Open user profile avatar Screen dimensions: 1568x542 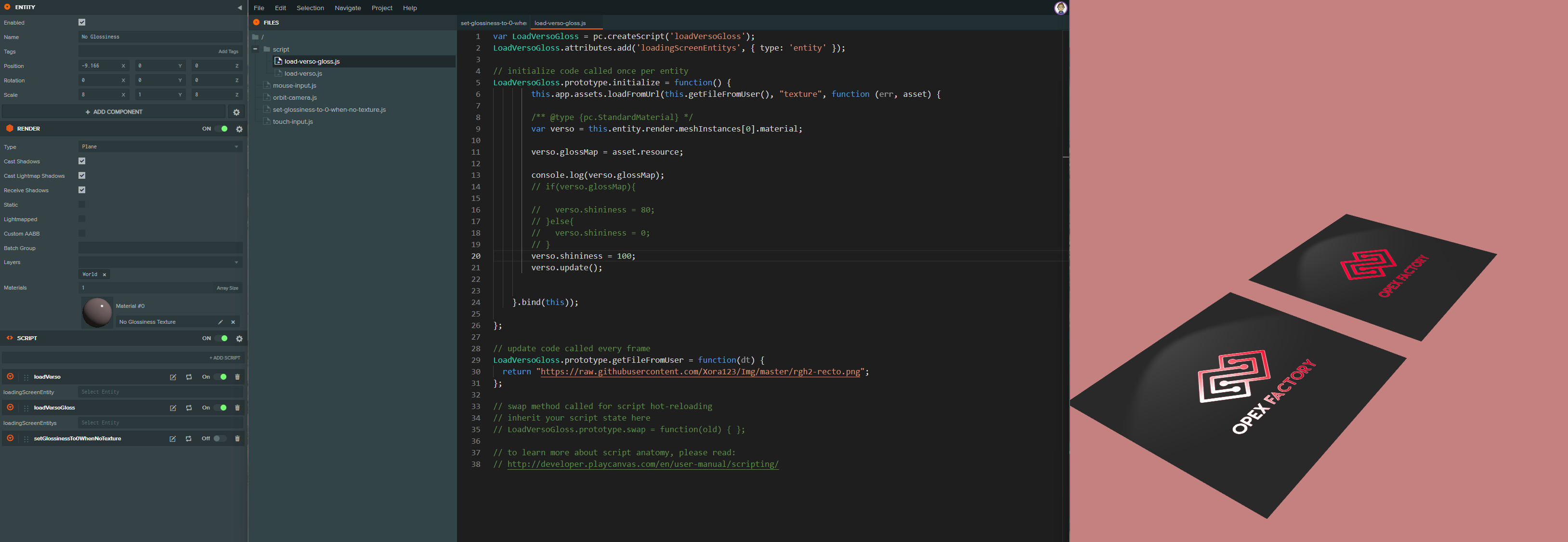tap(1060, 8)
